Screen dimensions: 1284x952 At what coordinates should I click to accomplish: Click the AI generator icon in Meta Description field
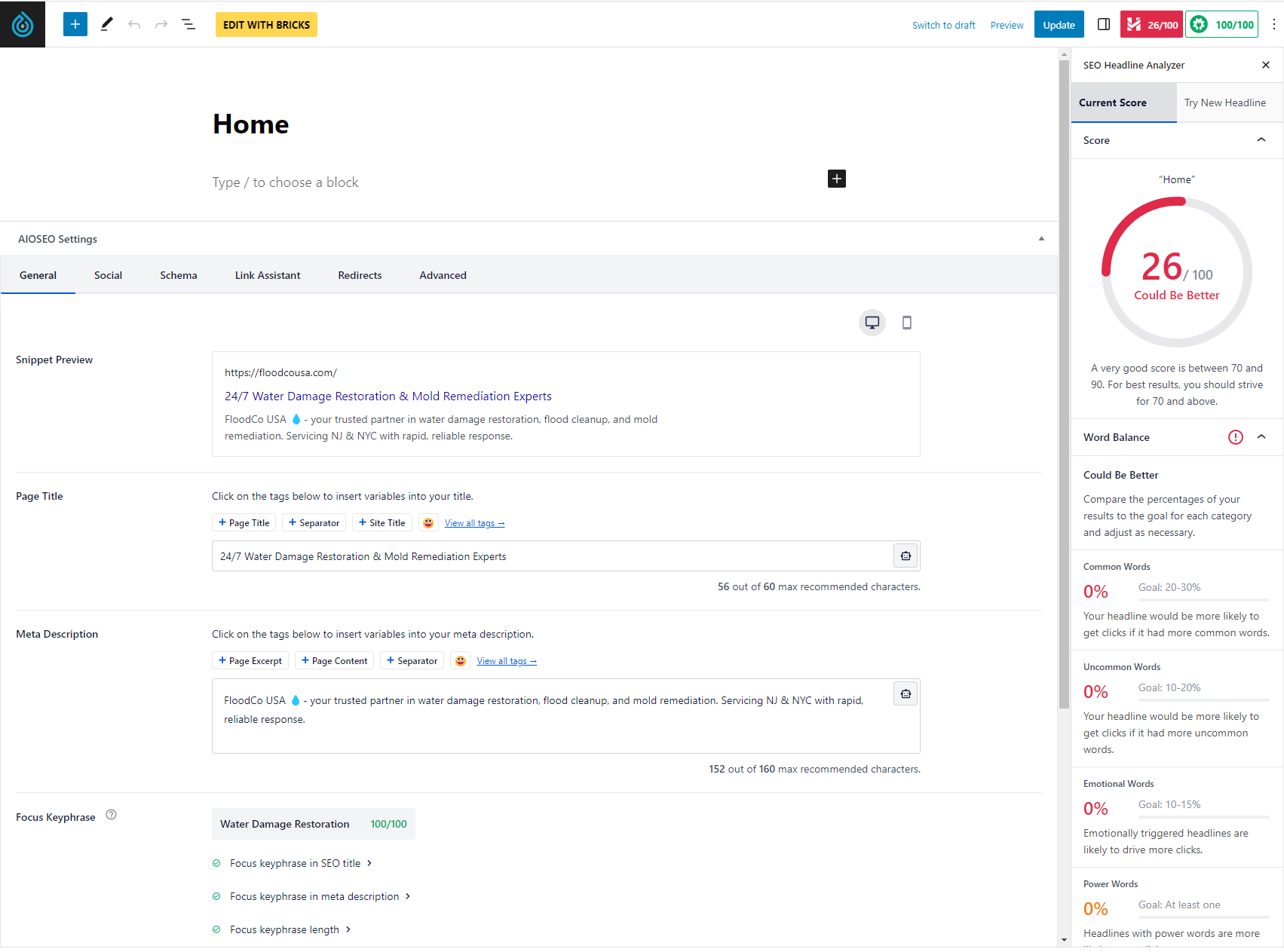click(x=906, y=693)
